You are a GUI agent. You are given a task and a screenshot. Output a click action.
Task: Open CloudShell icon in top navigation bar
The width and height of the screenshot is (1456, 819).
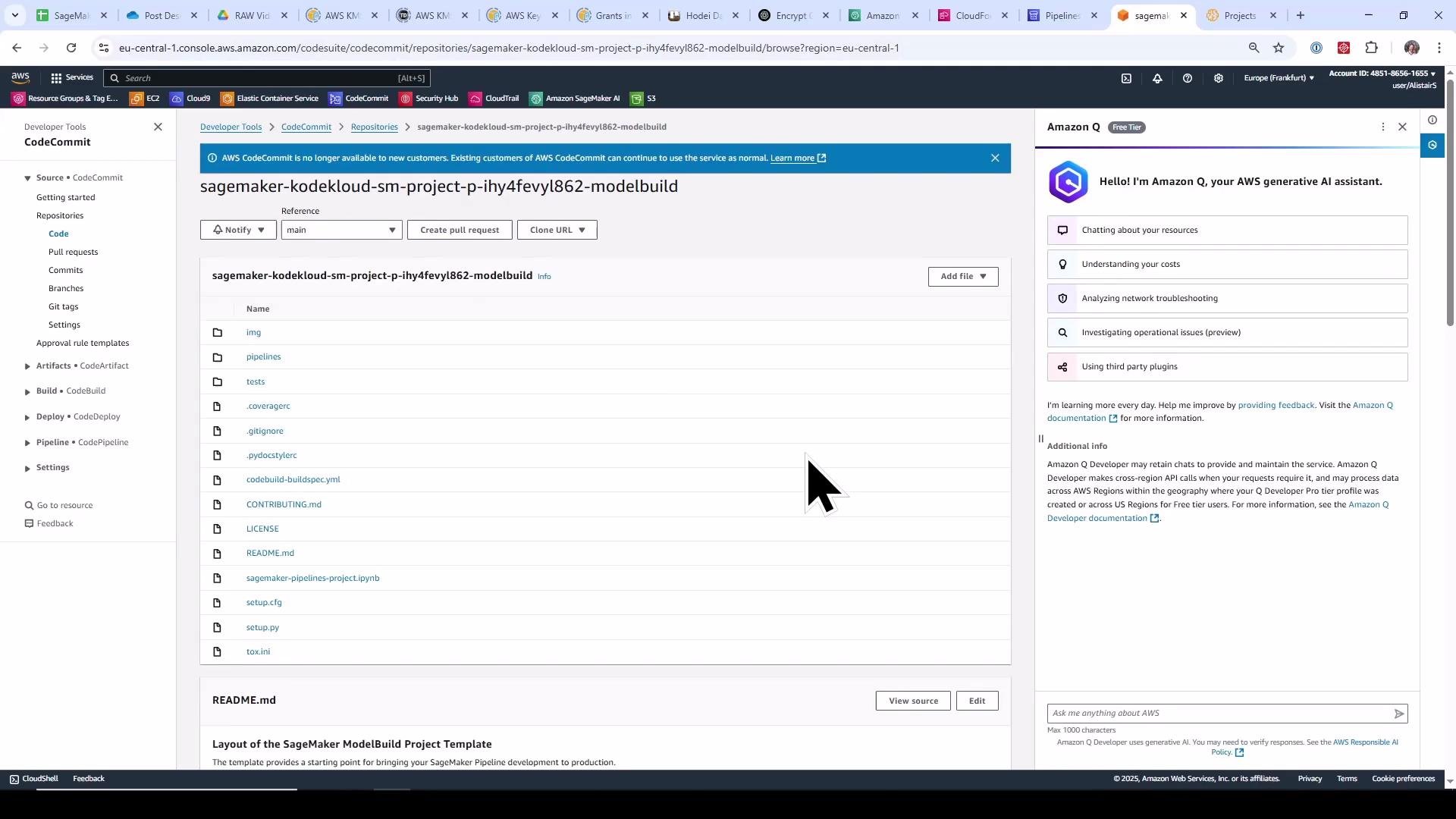(x=1127, y=78)
